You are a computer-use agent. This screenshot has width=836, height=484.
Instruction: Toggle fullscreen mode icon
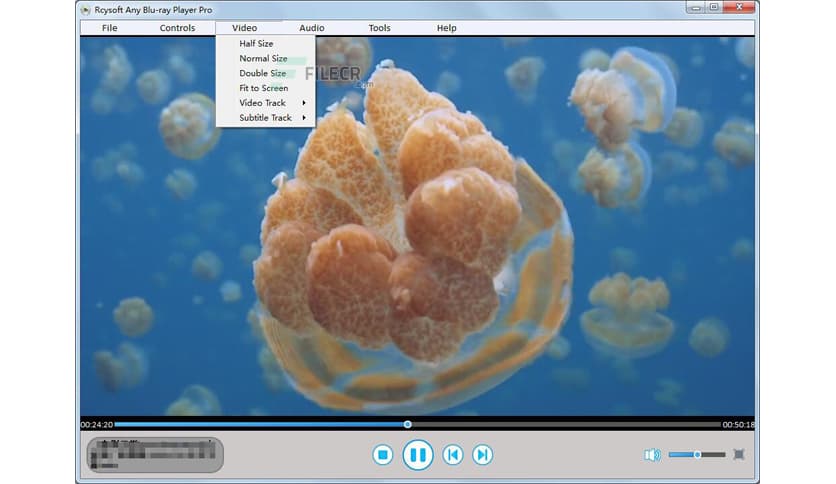[738, 454]
